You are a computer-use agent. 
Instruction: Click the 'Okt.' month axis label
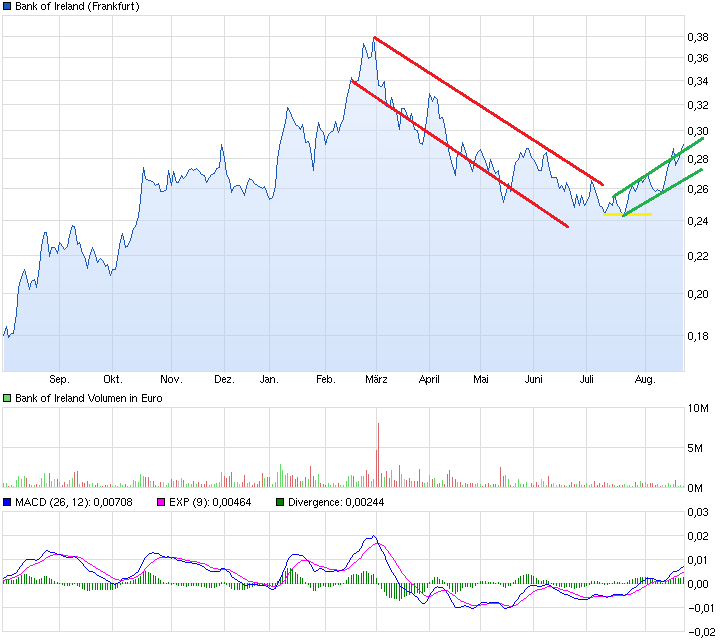pyautogui.click(x=113, y=380)
